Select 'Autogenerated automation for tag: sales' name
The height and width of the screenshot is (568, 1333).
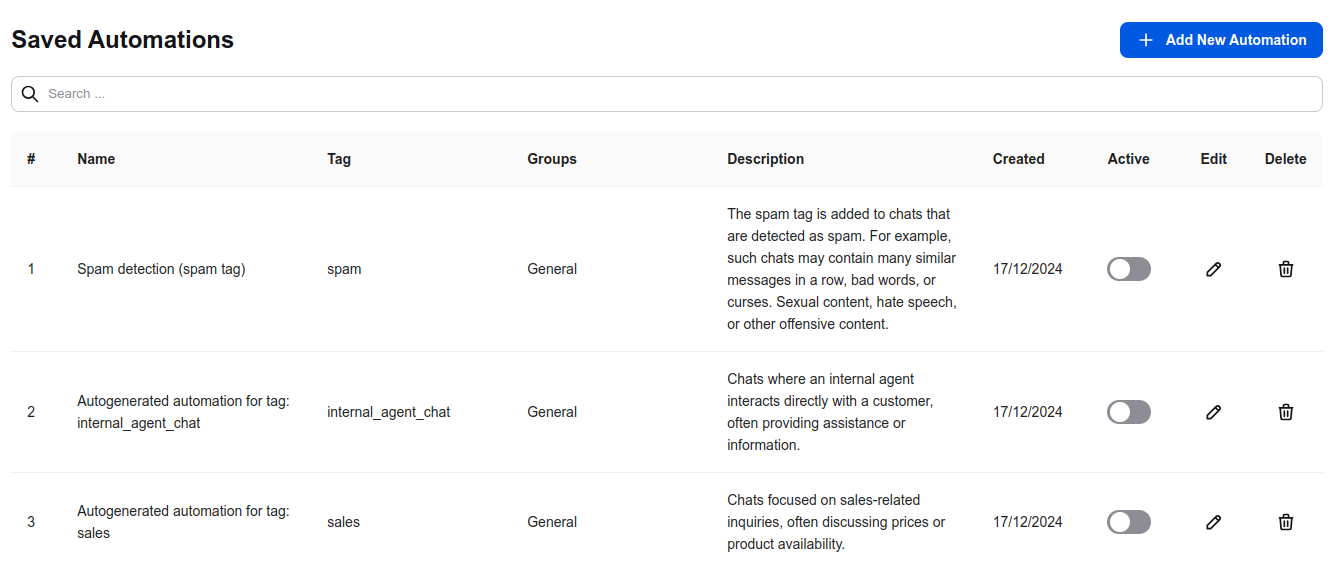pyautogui.click(x=184, y=522)
